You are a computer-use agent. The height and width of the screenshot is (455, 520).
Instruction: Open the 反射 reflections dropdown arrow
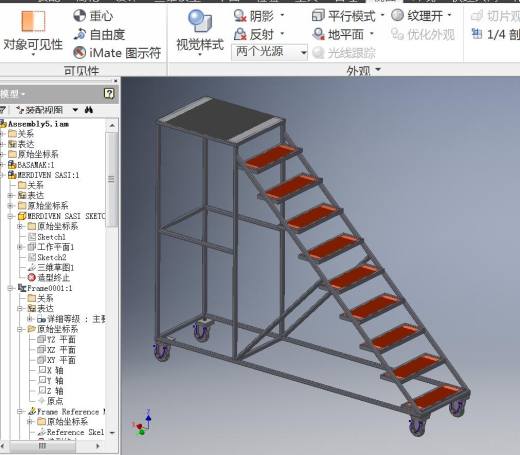(282, 34)
